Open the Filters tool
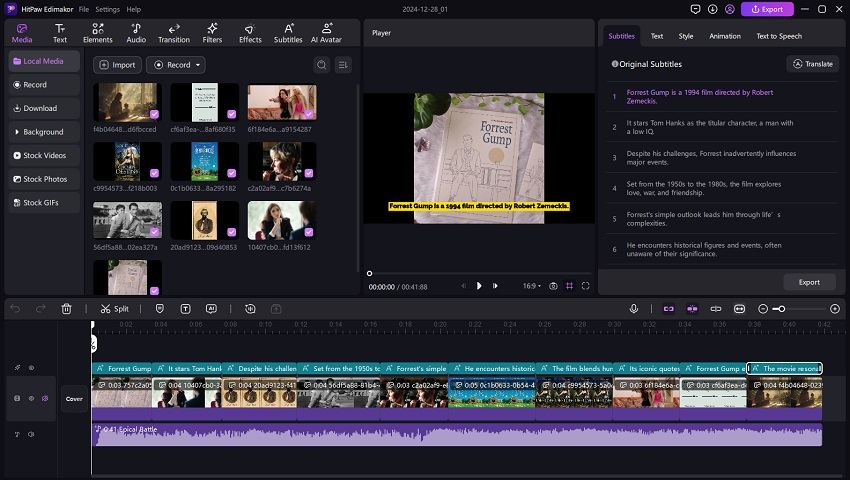The image size is (850, 480). (x=212, y=33)
